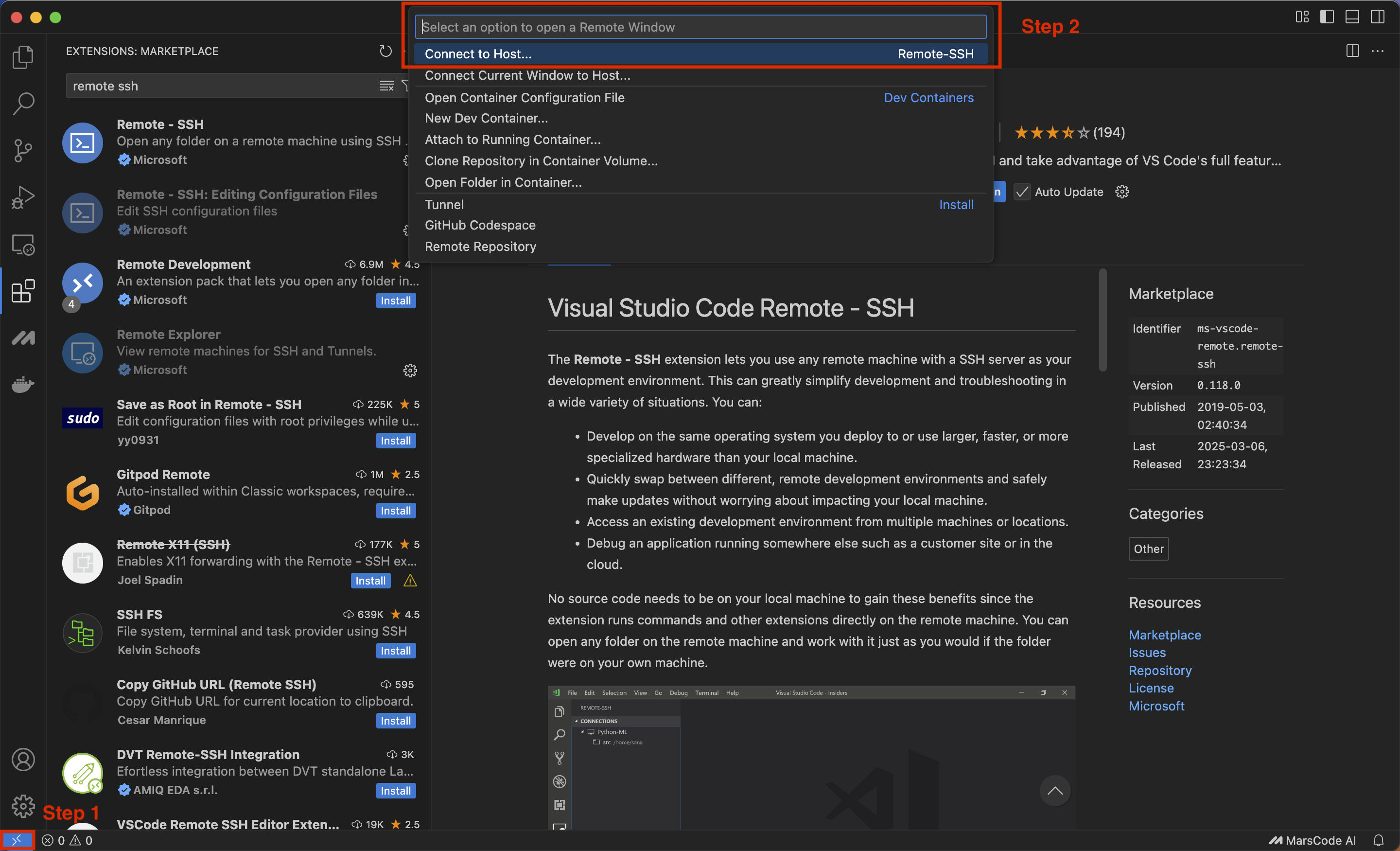The height and width of the screenshot is (851, 1400).
Task: Open the Remote Explorer activity icon
Action: coord(23,245)
